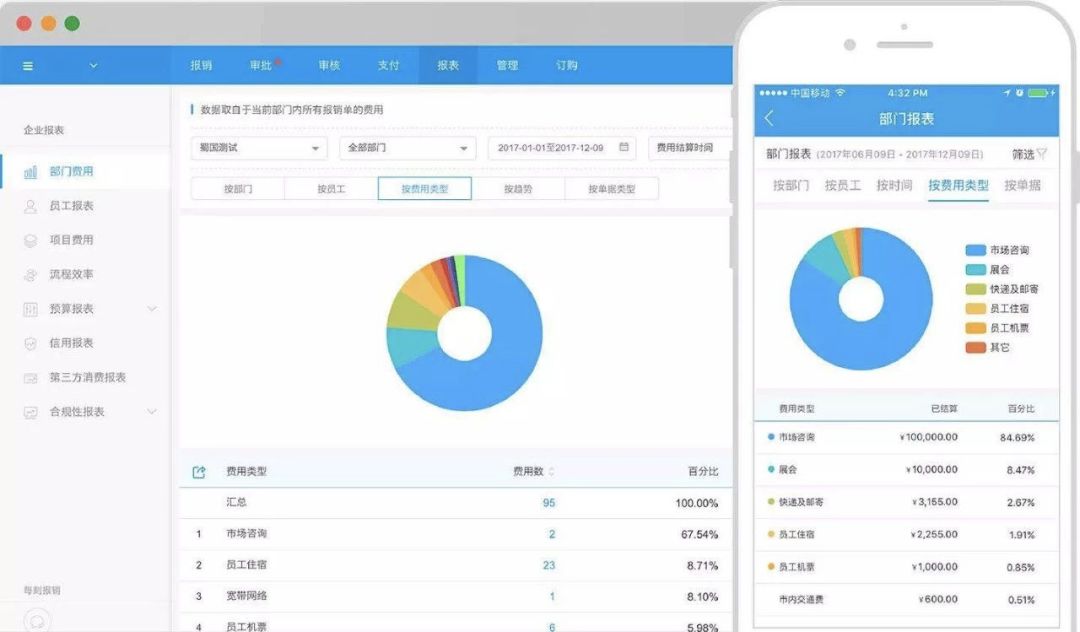Click the 汇总 count link 95

(549, 503)
